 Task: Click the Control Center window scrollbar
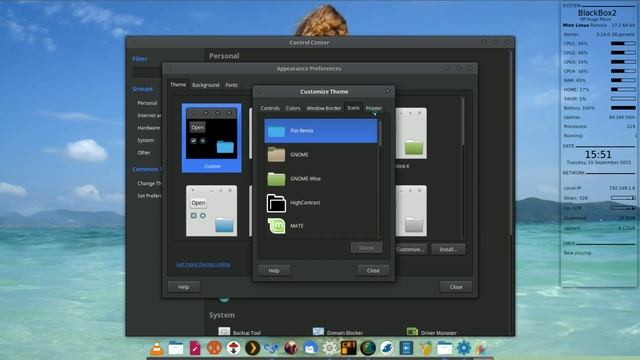[x=511, y=143]
